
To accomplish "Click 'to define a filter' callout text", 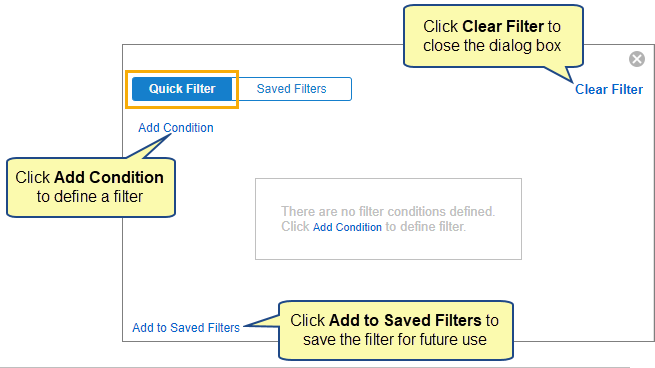I will pyautogui.click(x=90, y=196).
